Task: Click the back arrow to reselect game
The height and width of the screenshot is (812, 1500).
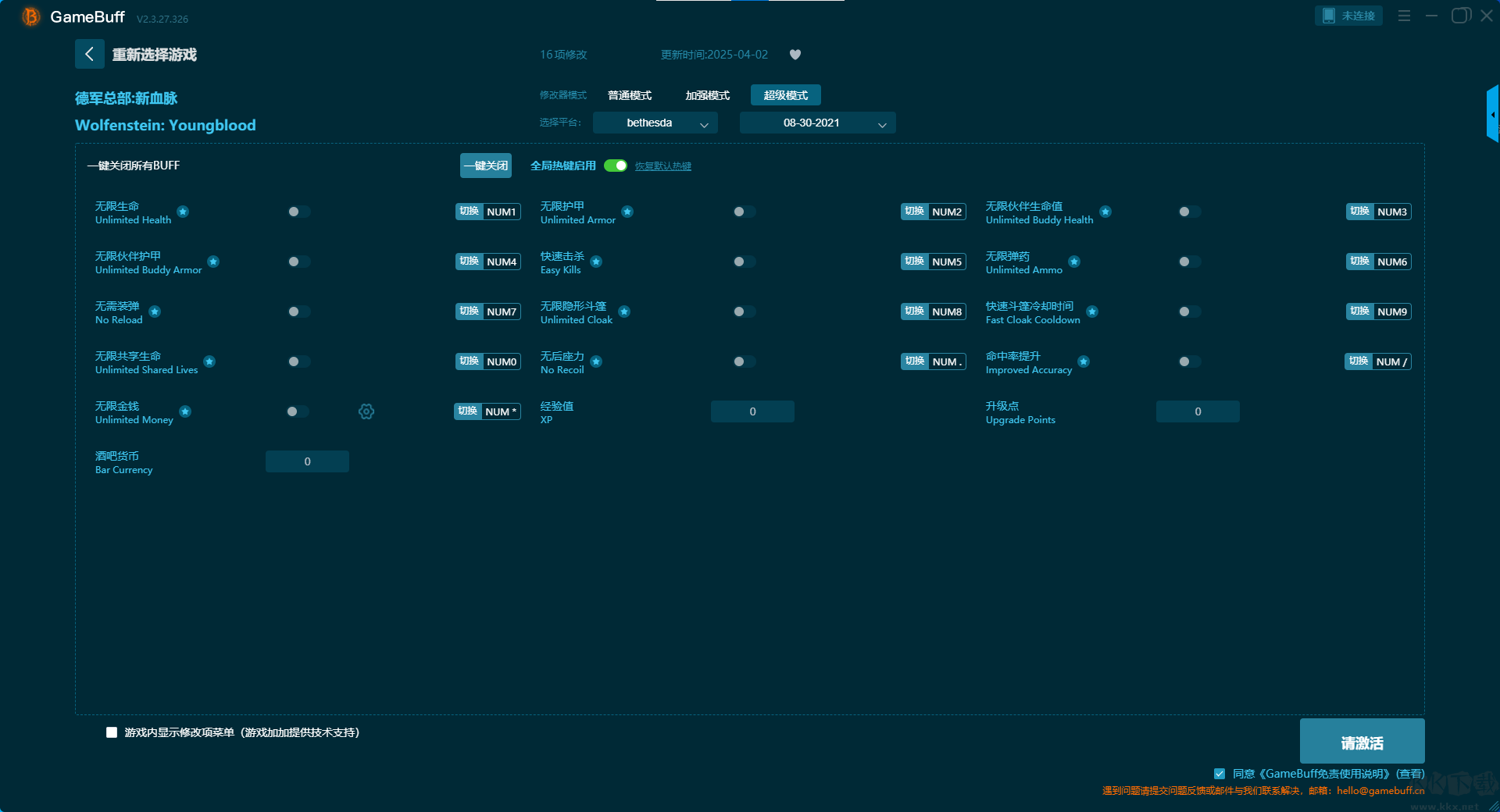Action: coord(89,54)
